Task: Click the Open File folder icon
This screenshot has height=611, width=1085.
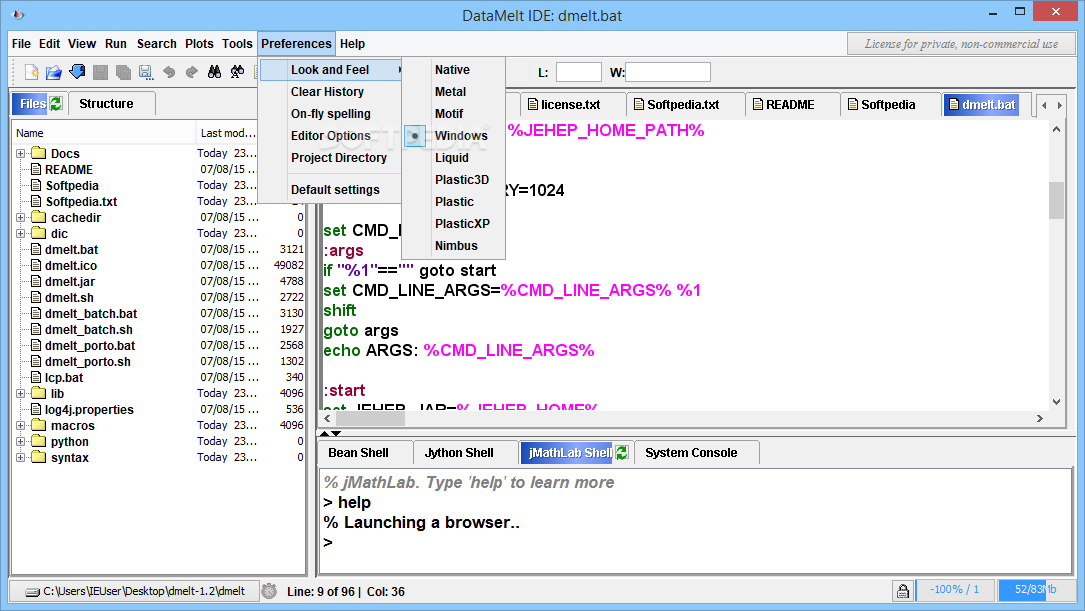Action: (x=54, y=72)
